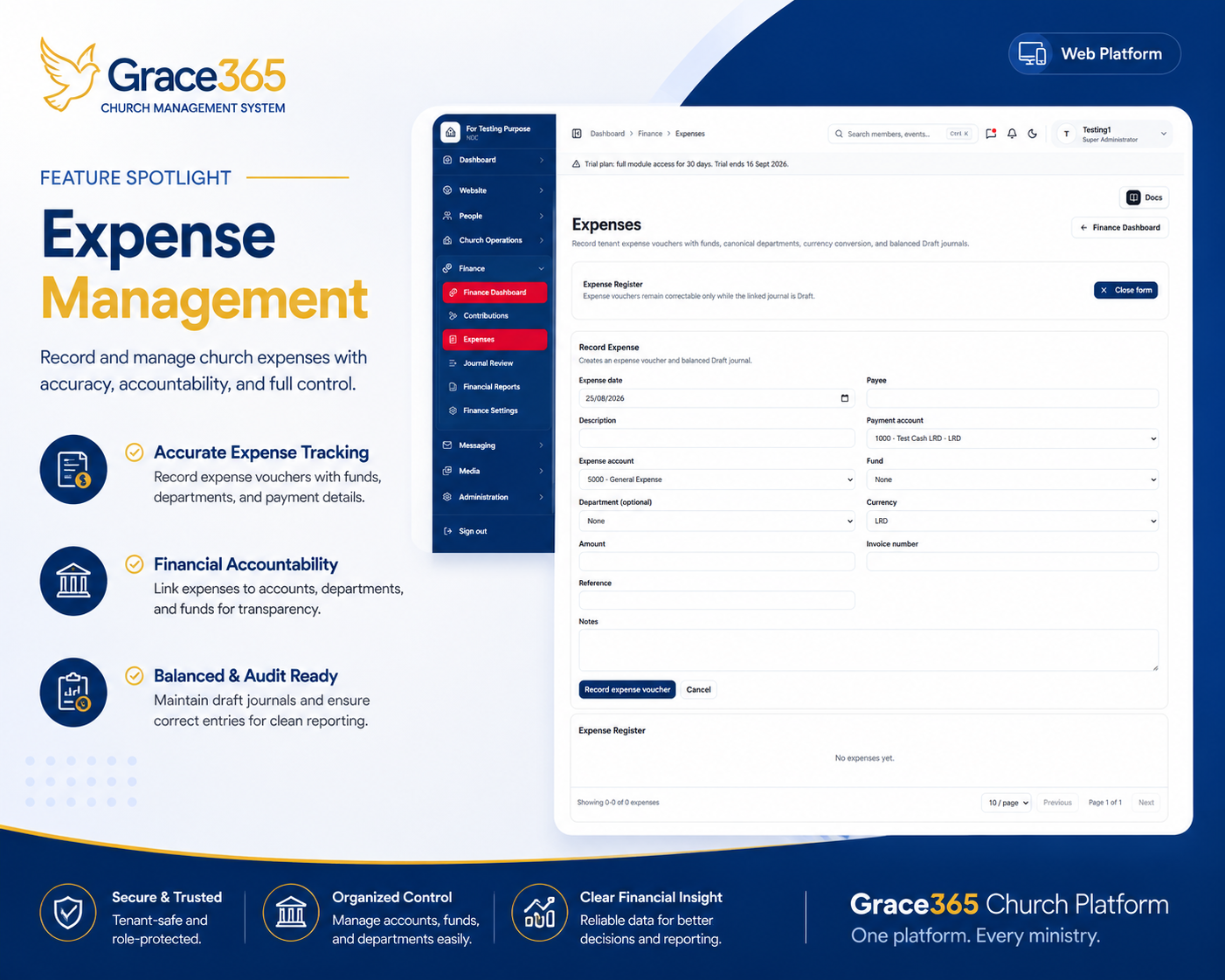Viewport: 1225px width, 980px height.
Task: Click the sidebar toggle icon beside the breadcrumb
Action: [x=577, y=134]
